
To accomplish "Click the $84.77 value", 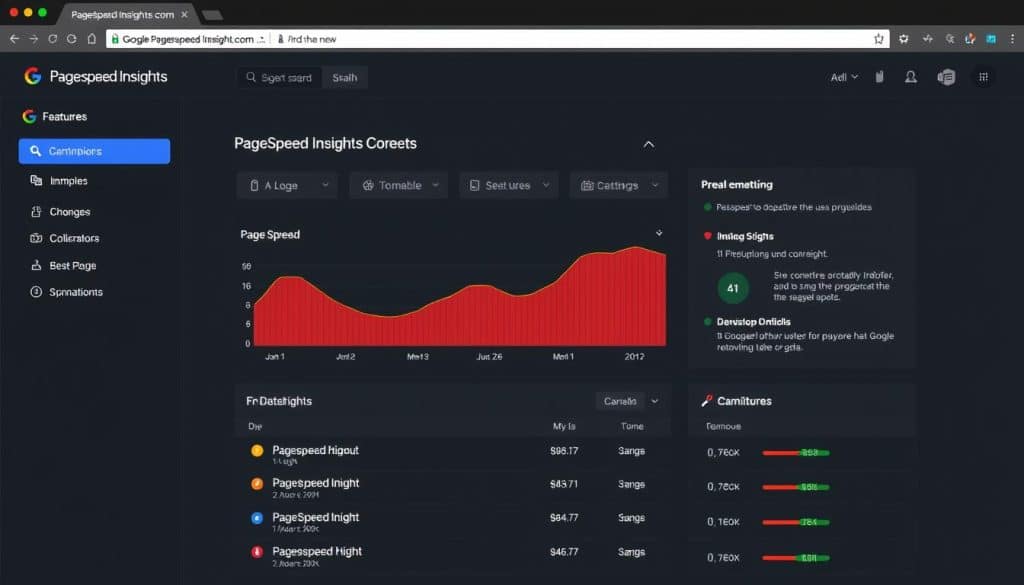I will tap(564, 518).
